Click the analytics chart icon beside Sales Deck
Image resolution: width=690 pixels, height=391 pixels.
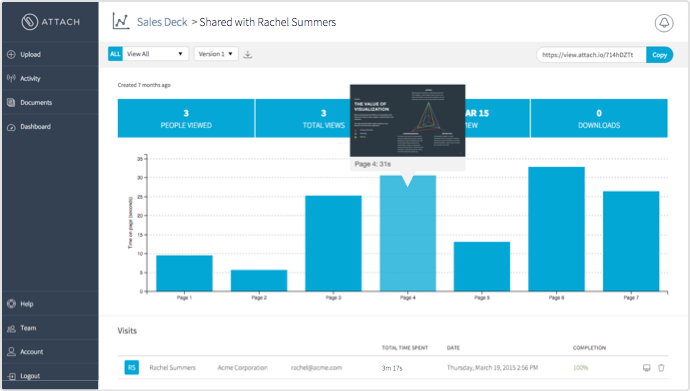(x=121, y=21)
